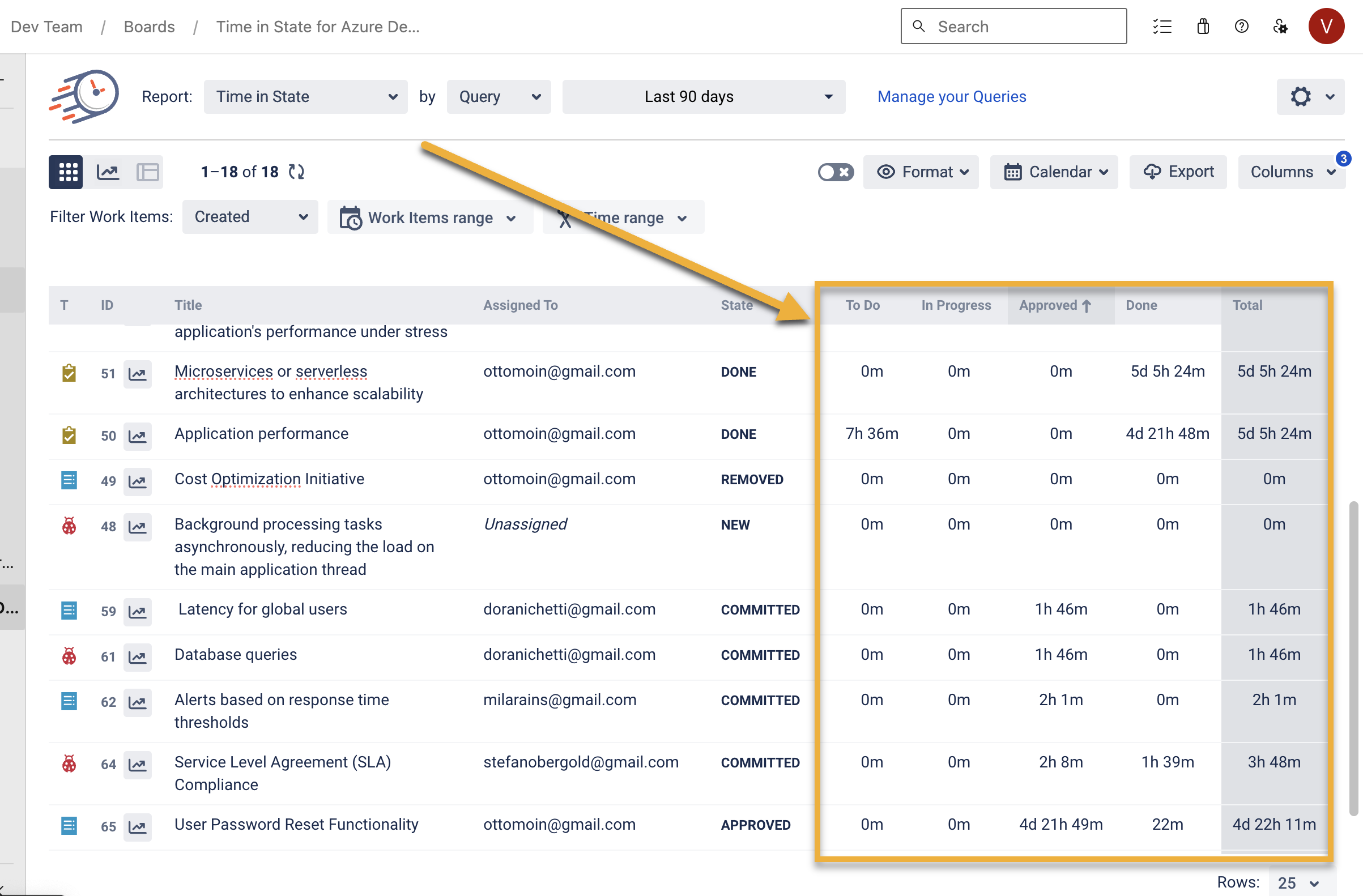Open the Format visibility options
The width and height of the screenshot is (1363, 896).
coord(921,172)
